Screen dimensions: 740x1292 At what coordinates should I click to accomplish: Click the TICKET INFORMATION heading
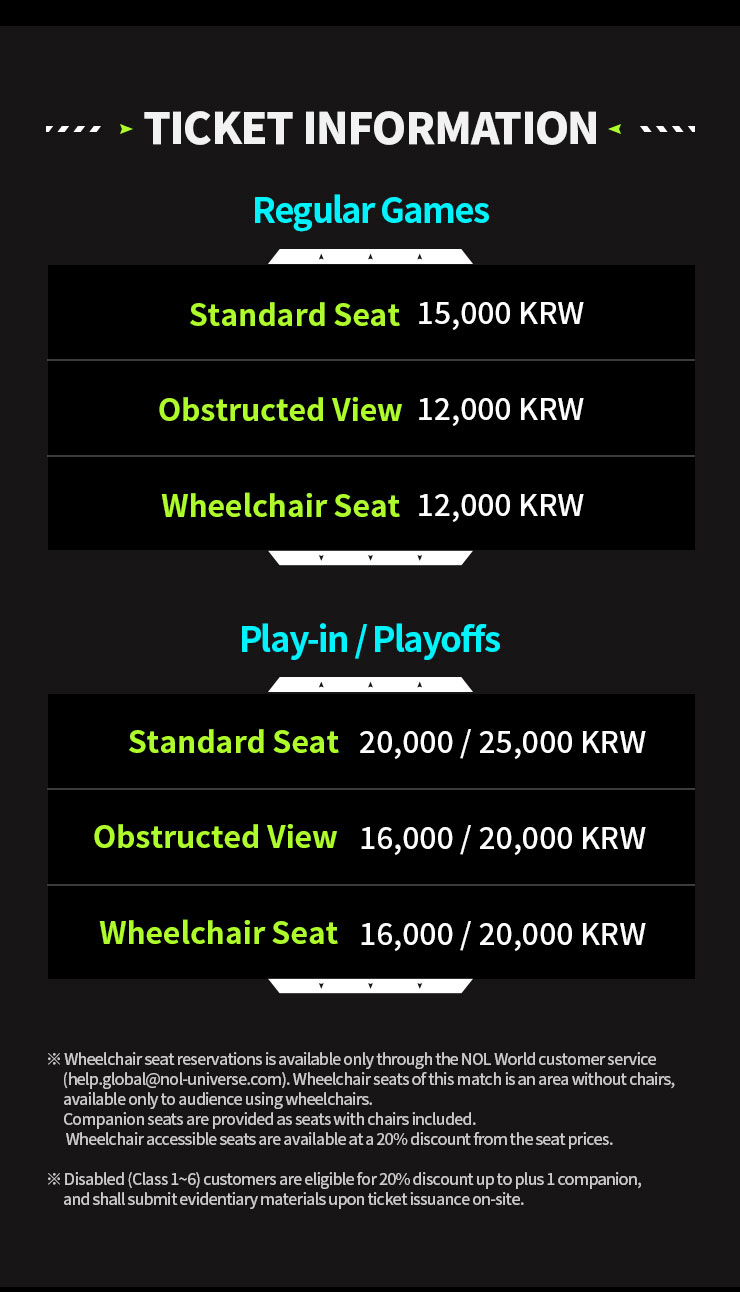pyautogui.click(x=371, y=129)
